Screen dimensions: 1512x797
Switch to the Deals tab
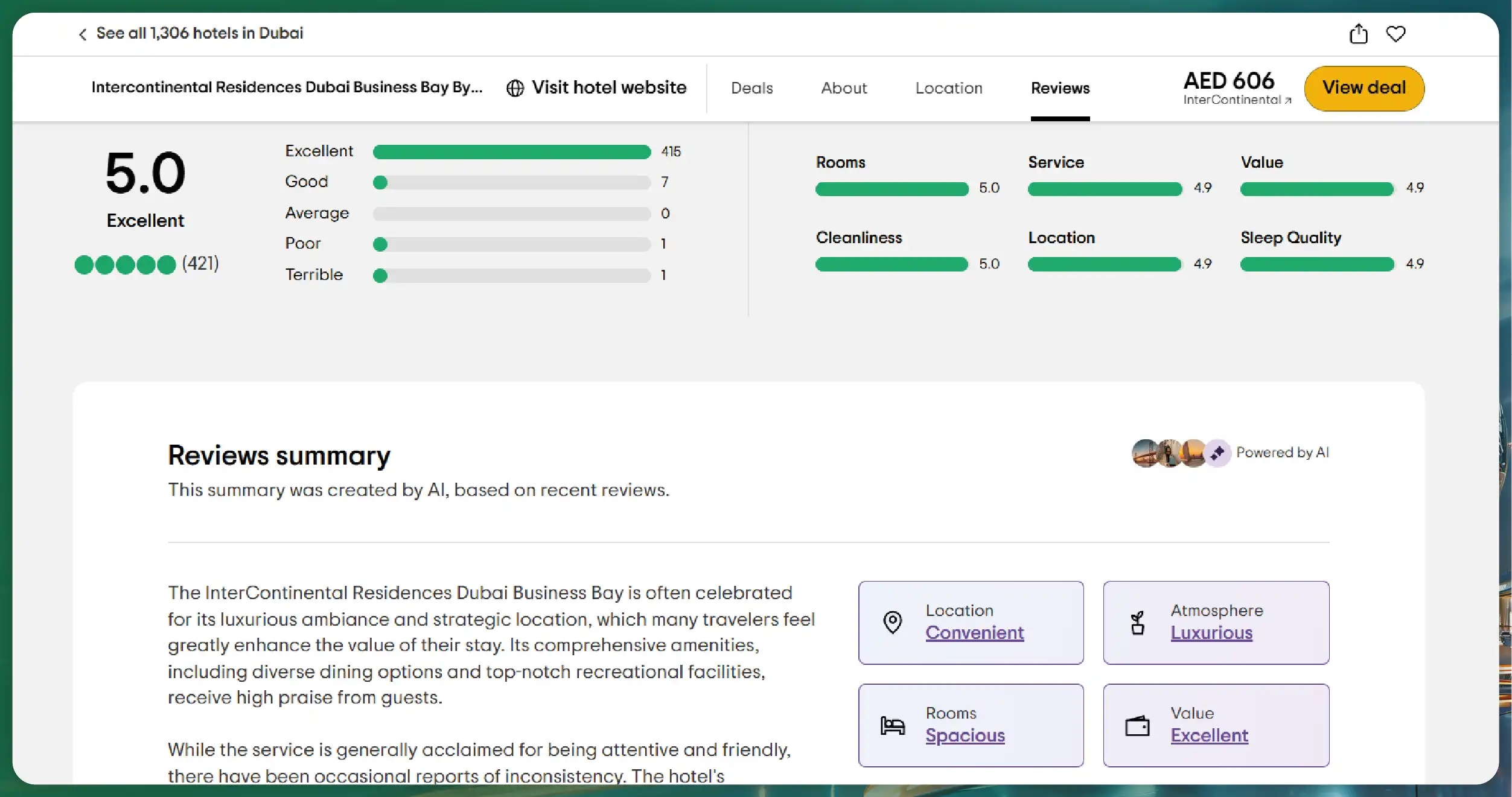(x=751, y=88)
